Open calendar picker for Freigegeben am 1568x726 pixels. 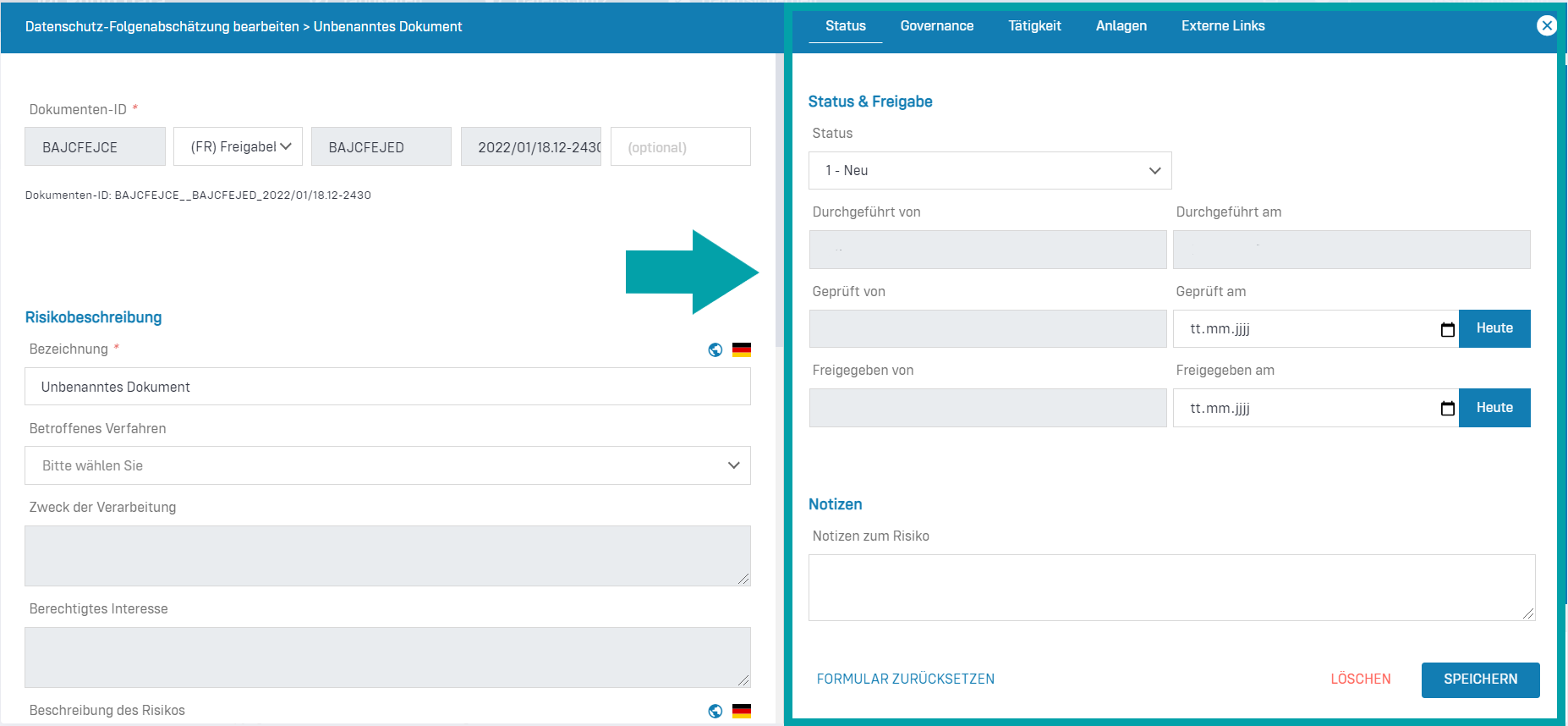[1447, 409]
